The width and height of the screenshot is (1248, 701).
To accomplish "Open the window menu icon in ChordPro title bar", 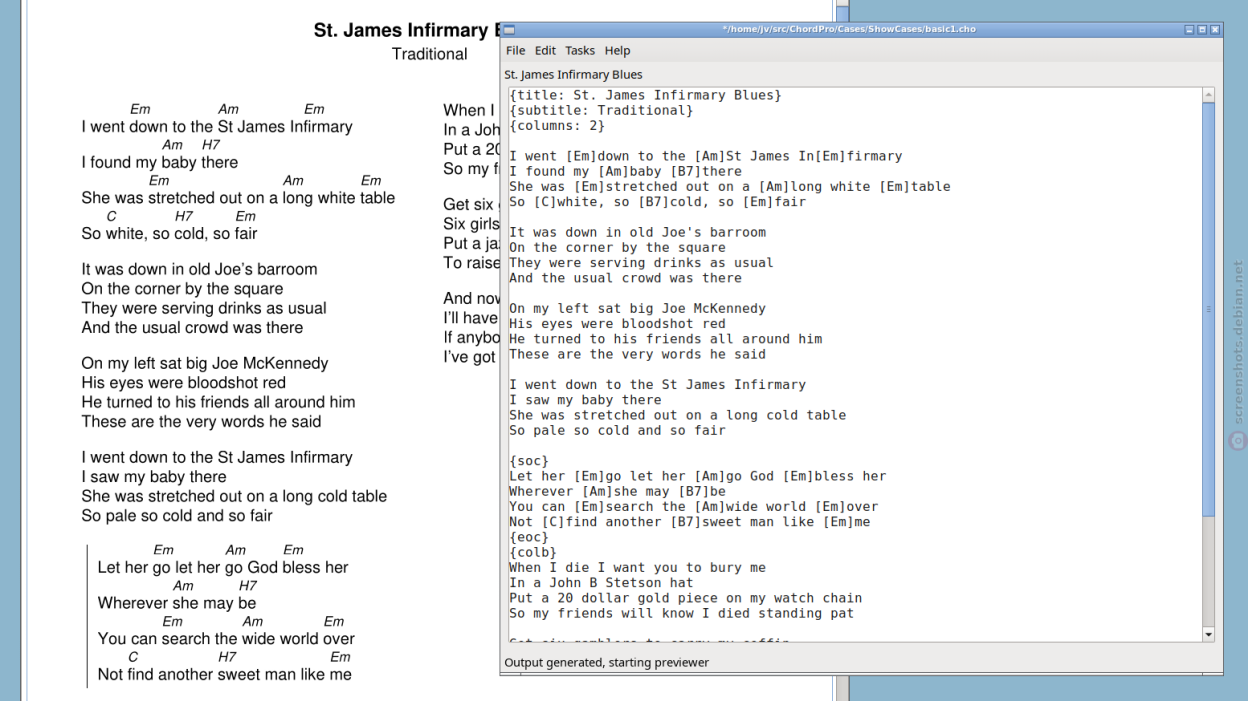I will coord(509,30).
